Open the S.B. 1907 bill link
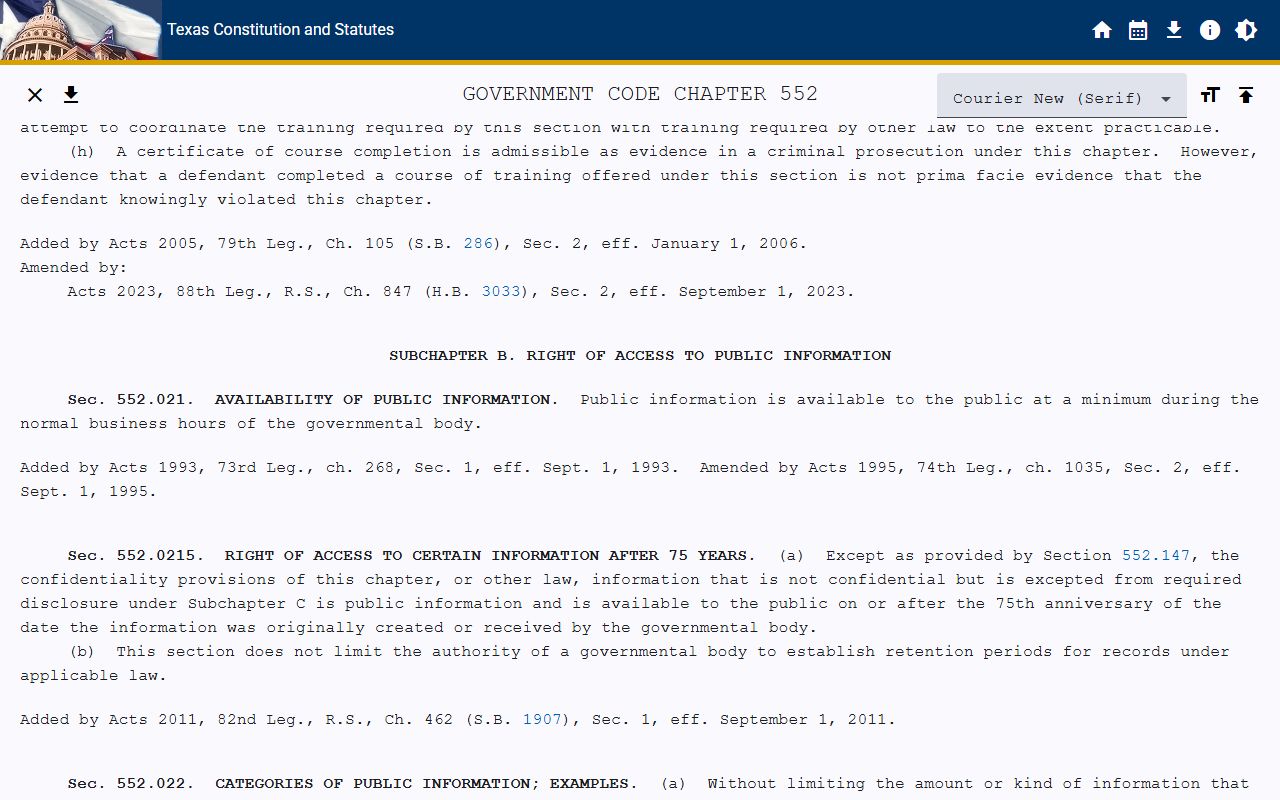 [x=542, y=720]
